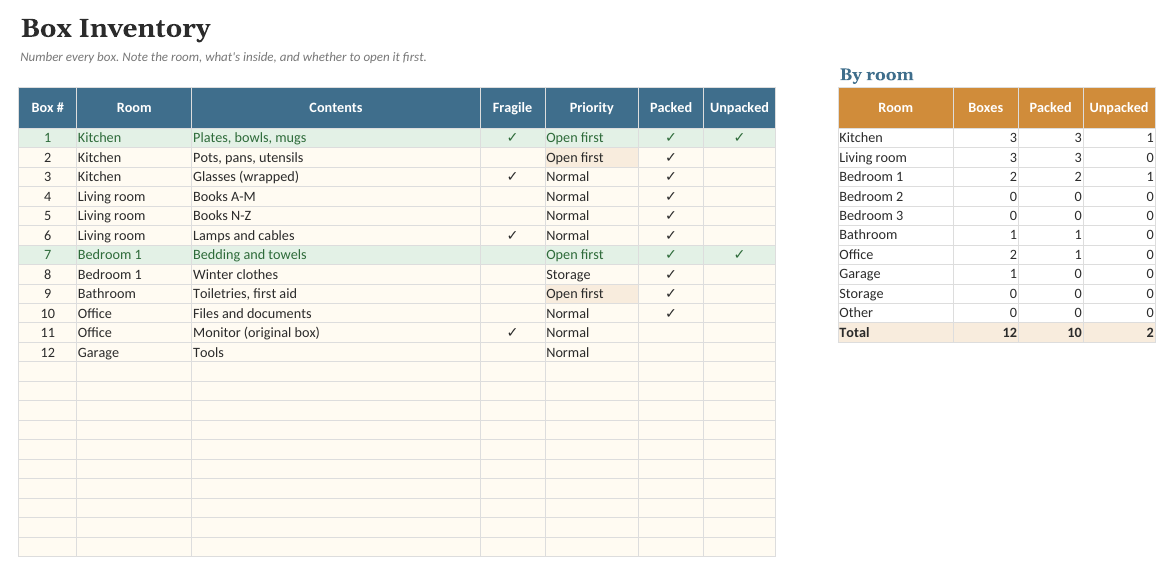Viewport: 1174px width, 575px height.
Task: Select the first empty Contents cell below Tools
Action: [335, 371]
